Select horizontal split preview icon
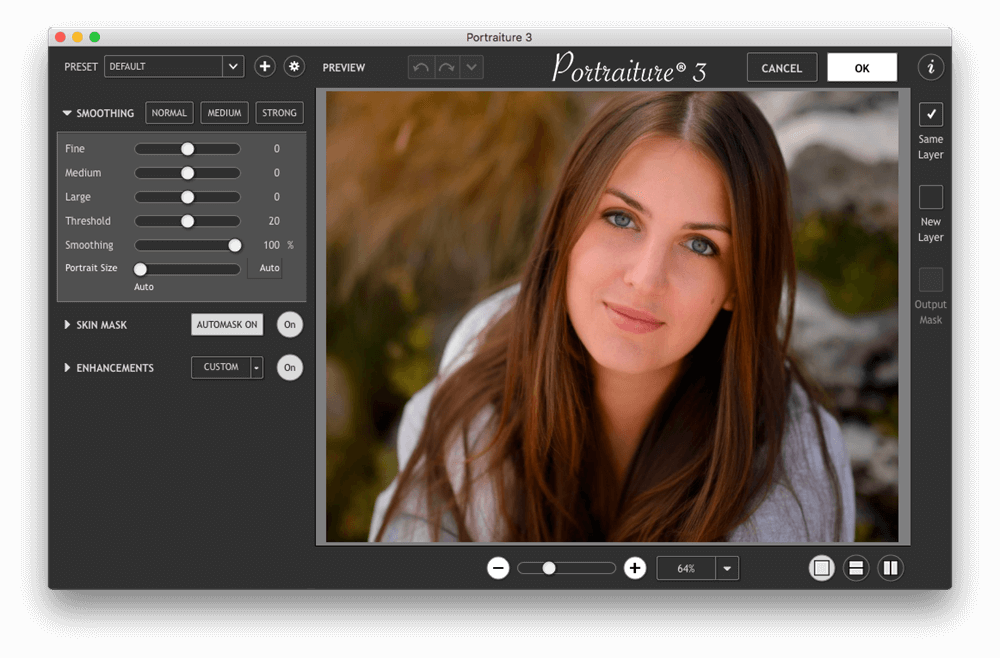Viewport: 1000px width, 658px height. pos(855,568)
